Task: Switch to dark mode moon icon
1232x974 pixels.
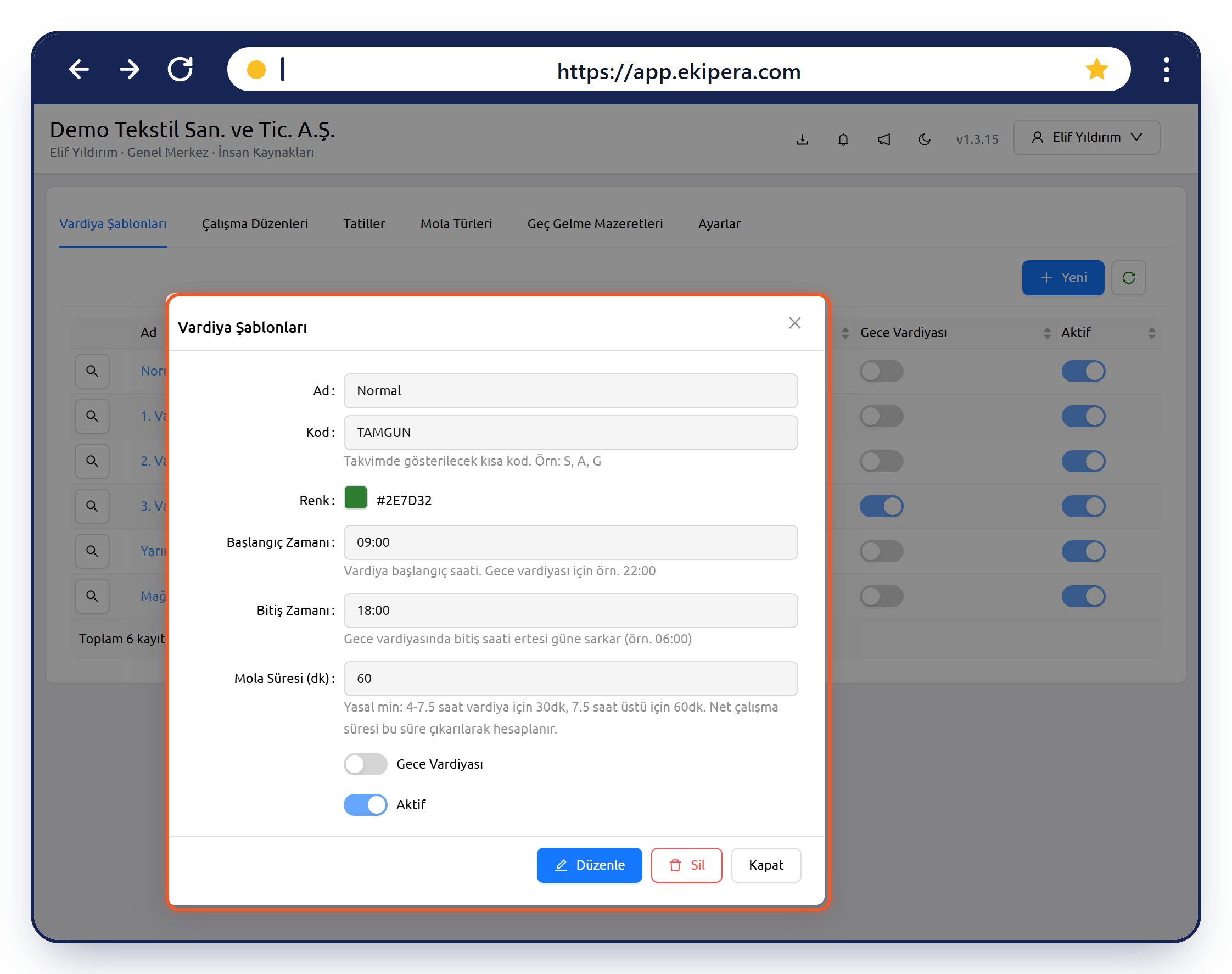Action: [925, 139]
